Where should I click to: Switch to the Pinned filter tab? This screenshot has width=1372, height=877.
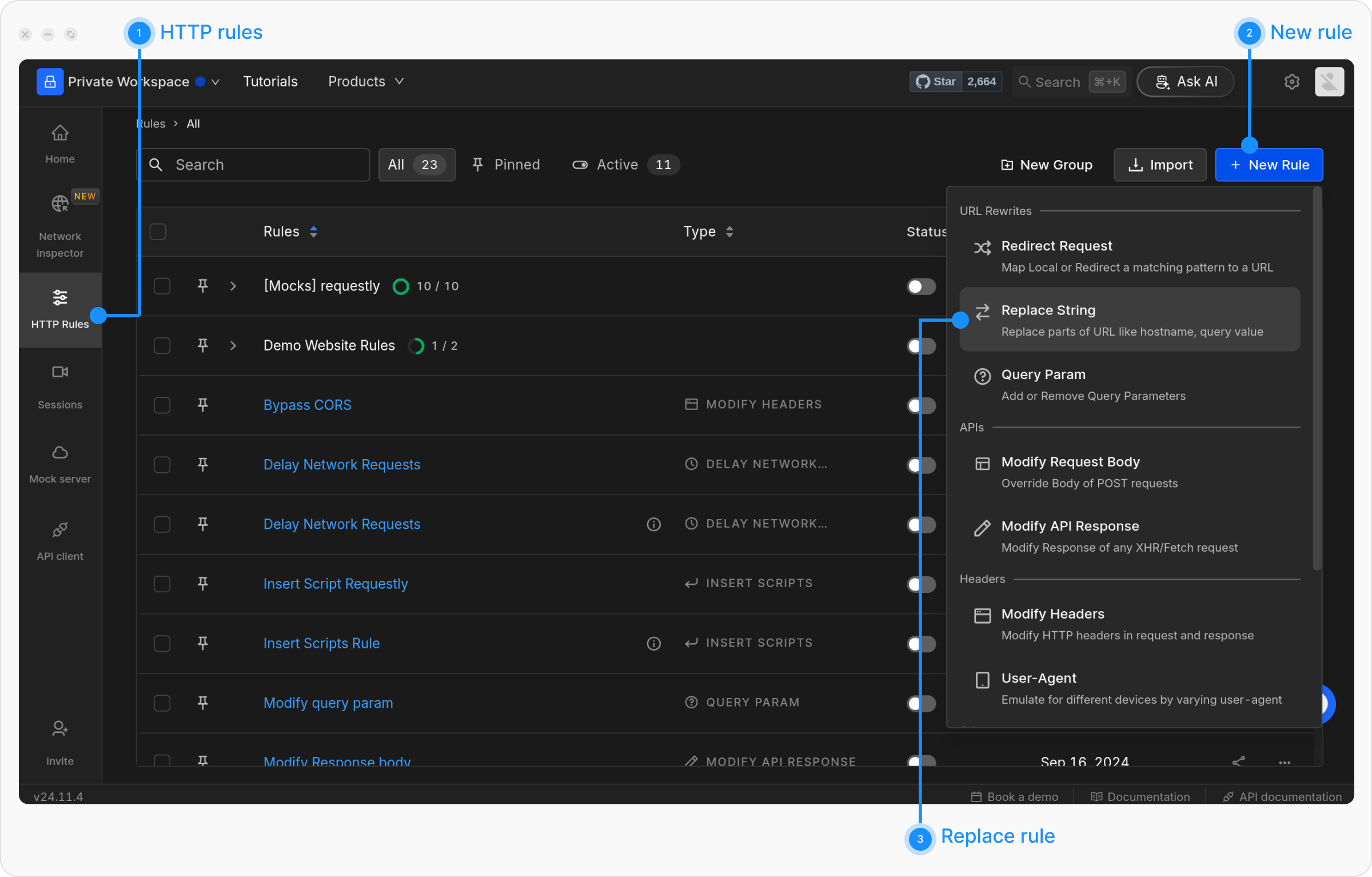[506, 165]
